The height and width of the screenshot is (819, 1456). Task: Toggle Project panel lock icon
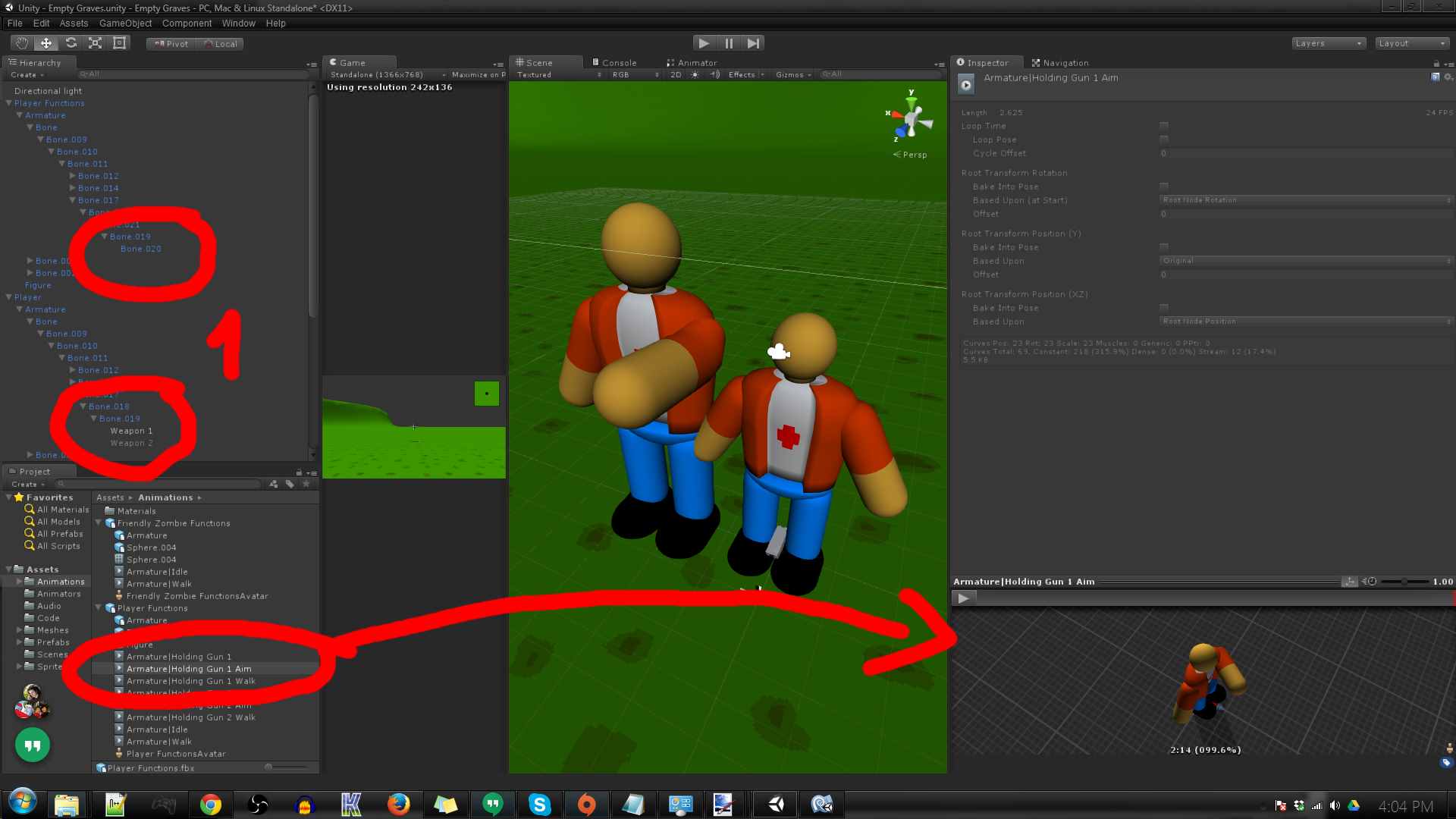click(x=299, y=472)
